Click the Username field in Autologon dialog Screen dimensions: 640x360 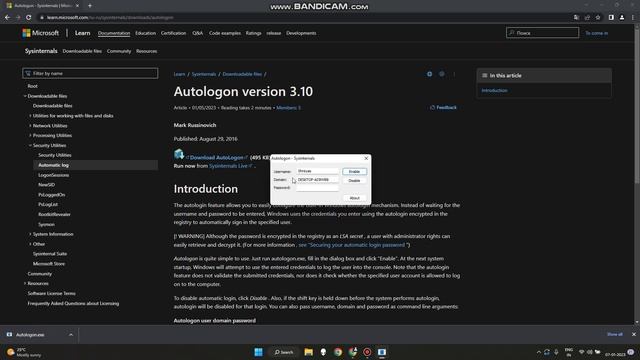pyautogui.click(x=317, y=171)
